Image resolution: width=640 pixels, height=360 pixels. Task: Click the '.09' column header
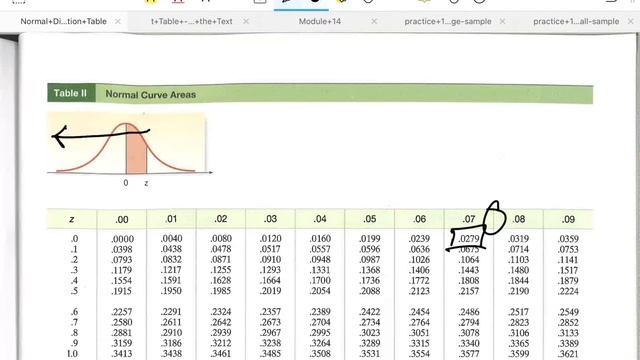(x=569, y=219)
